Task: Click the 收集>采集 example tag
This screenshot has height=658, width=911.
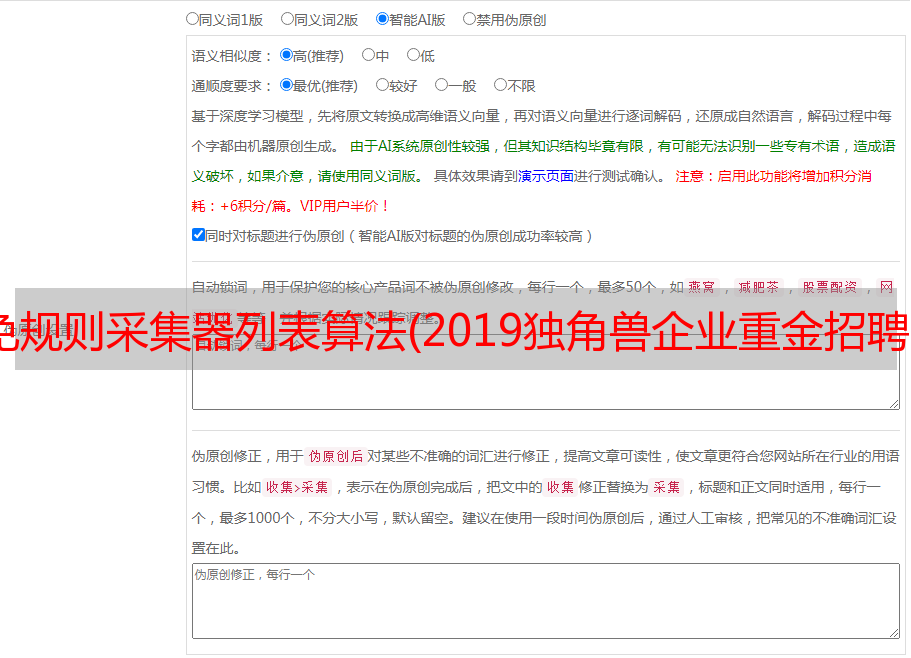Action: click(297, 487)
